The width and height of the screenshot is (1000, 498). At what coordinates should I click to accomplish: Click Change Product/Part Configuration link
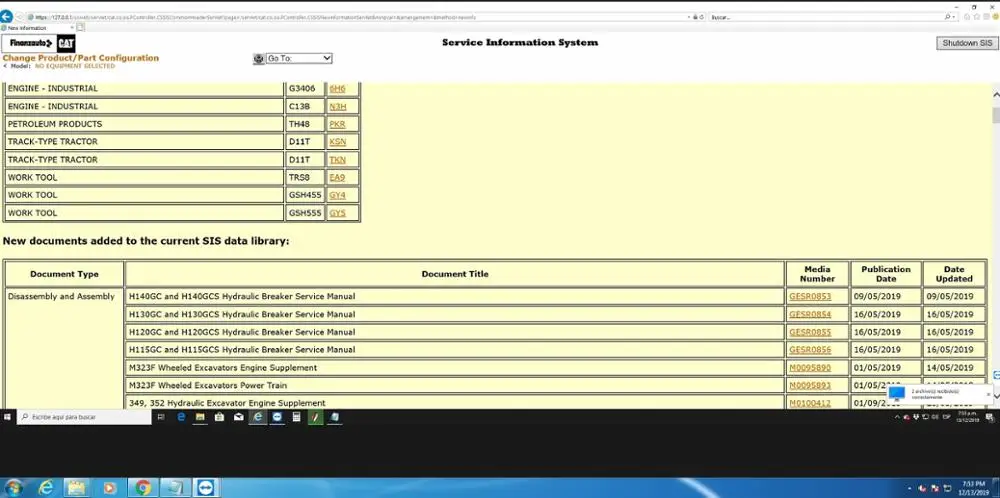click(81, 58)
